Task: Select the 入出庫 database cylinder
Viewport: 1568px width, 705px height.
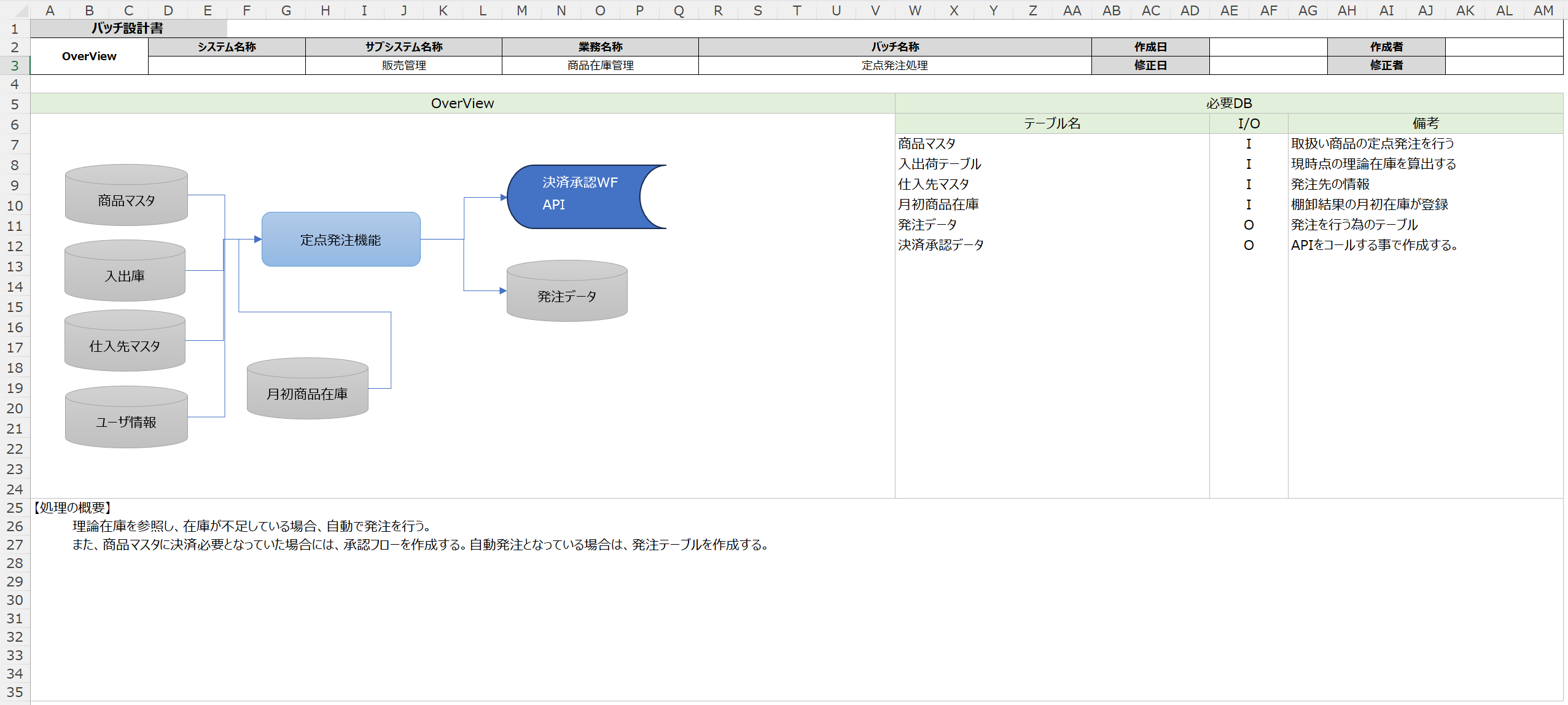Action: pyautogui.click(x=125, y=276)
